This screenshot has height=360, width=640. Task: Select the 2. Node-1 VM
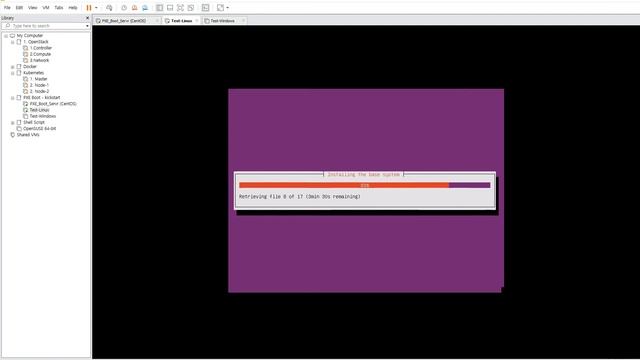[x=39, y=85]
